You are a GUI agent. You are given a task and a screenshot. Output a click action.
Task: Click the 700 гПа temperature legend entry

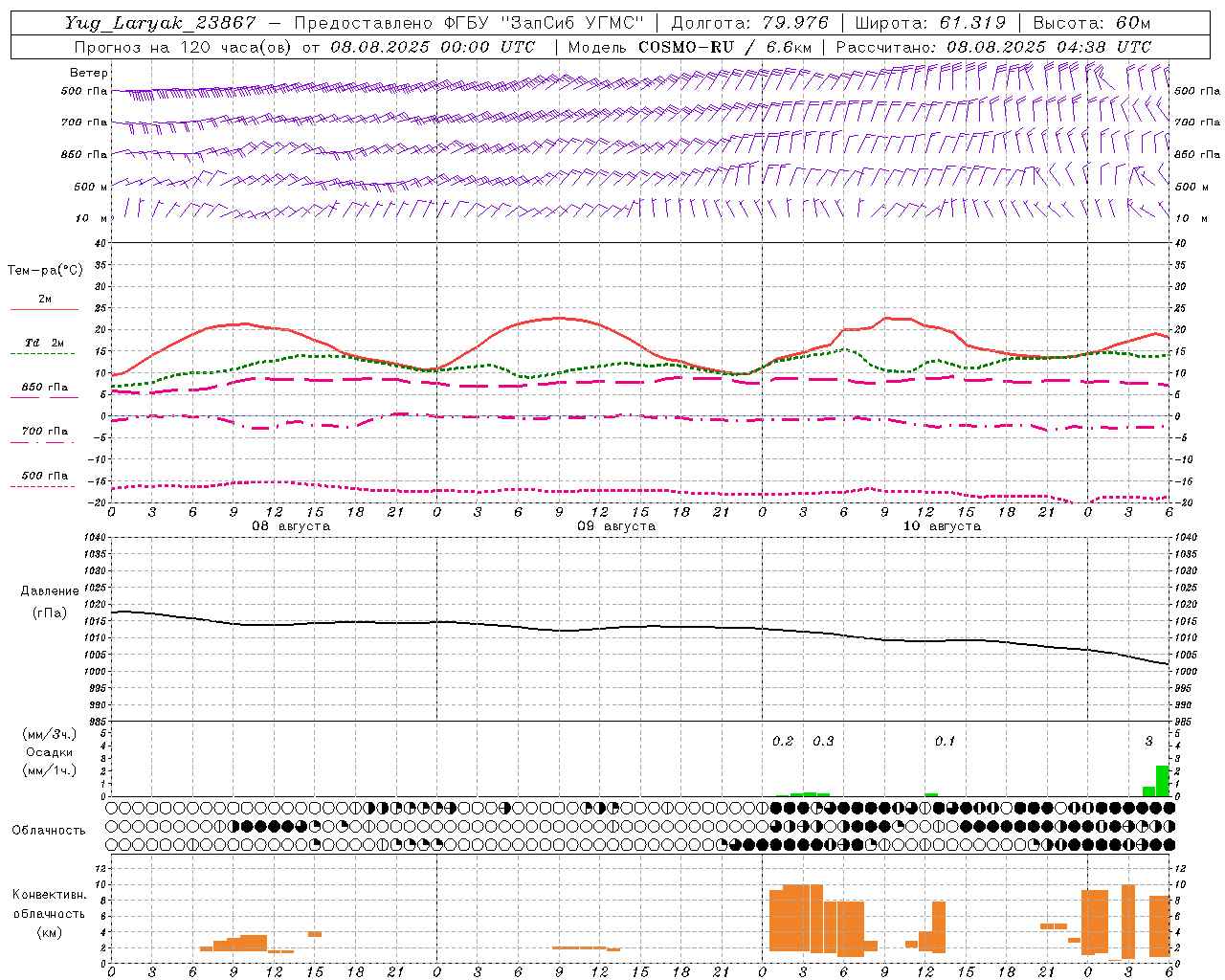click(x=45, y=431)
